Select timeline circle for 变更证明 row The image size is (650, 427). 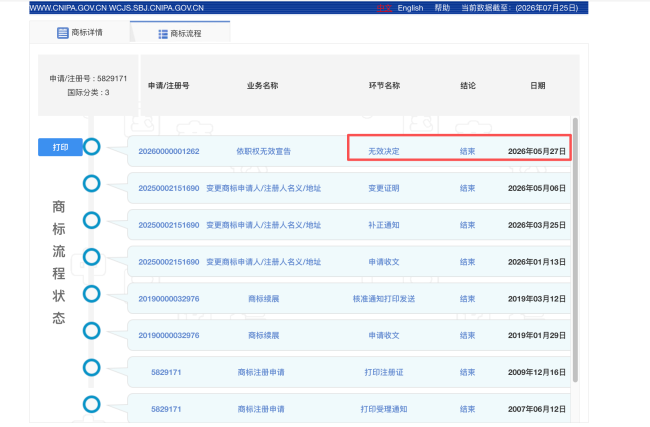click(x=92, y=184)
